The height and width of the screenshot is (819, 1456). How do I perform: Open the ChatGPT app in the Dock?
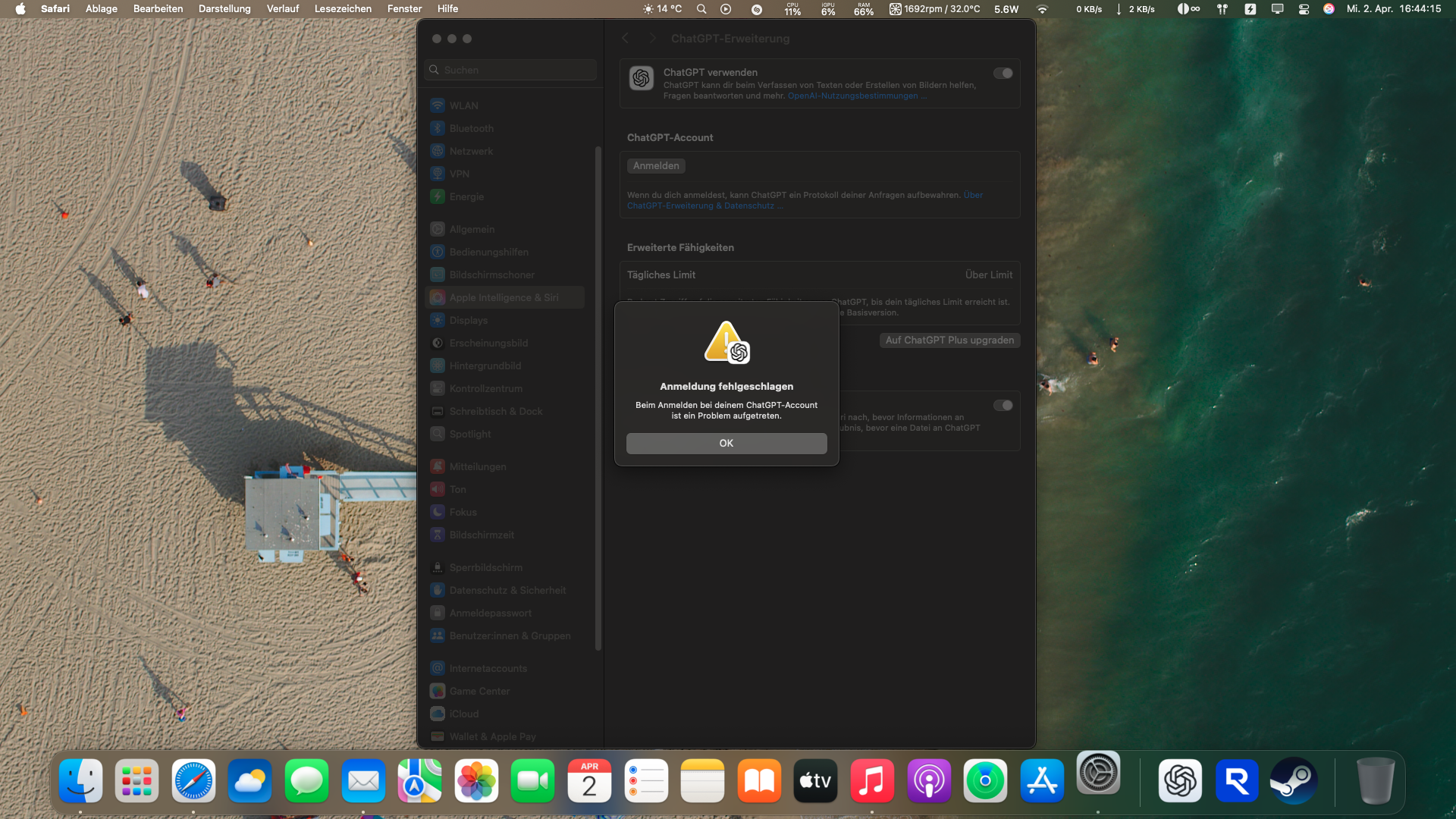click(1180, 781)
